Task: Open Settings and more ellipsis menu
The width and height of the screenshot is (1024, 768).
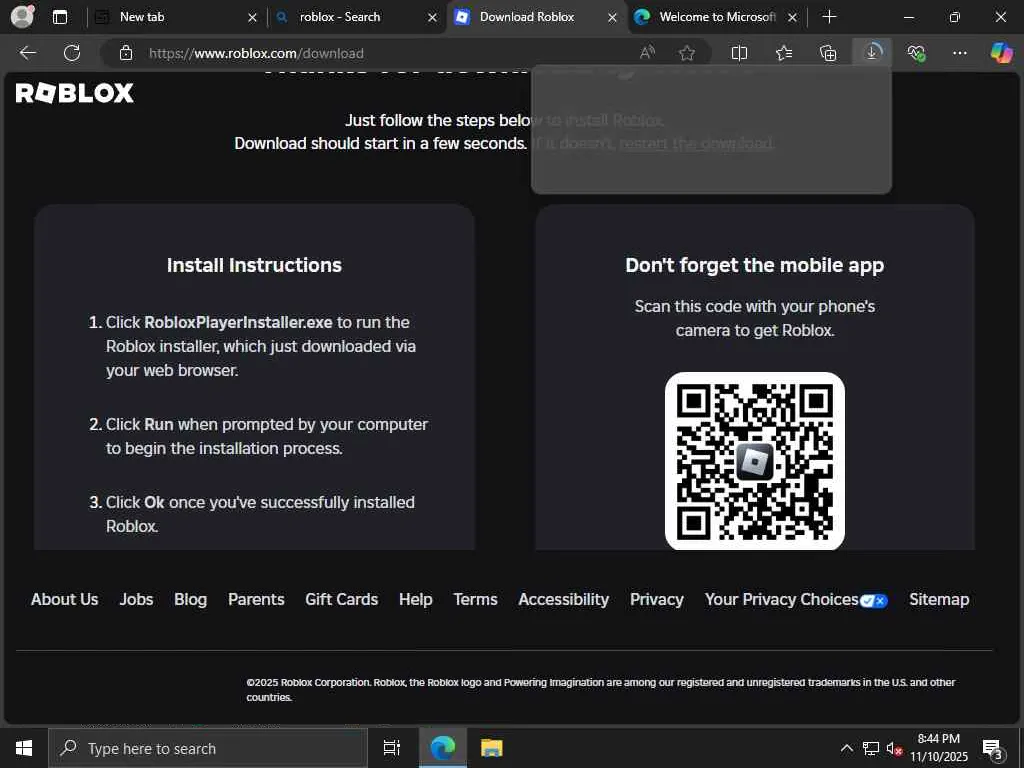Action: [x=959, y=53]
